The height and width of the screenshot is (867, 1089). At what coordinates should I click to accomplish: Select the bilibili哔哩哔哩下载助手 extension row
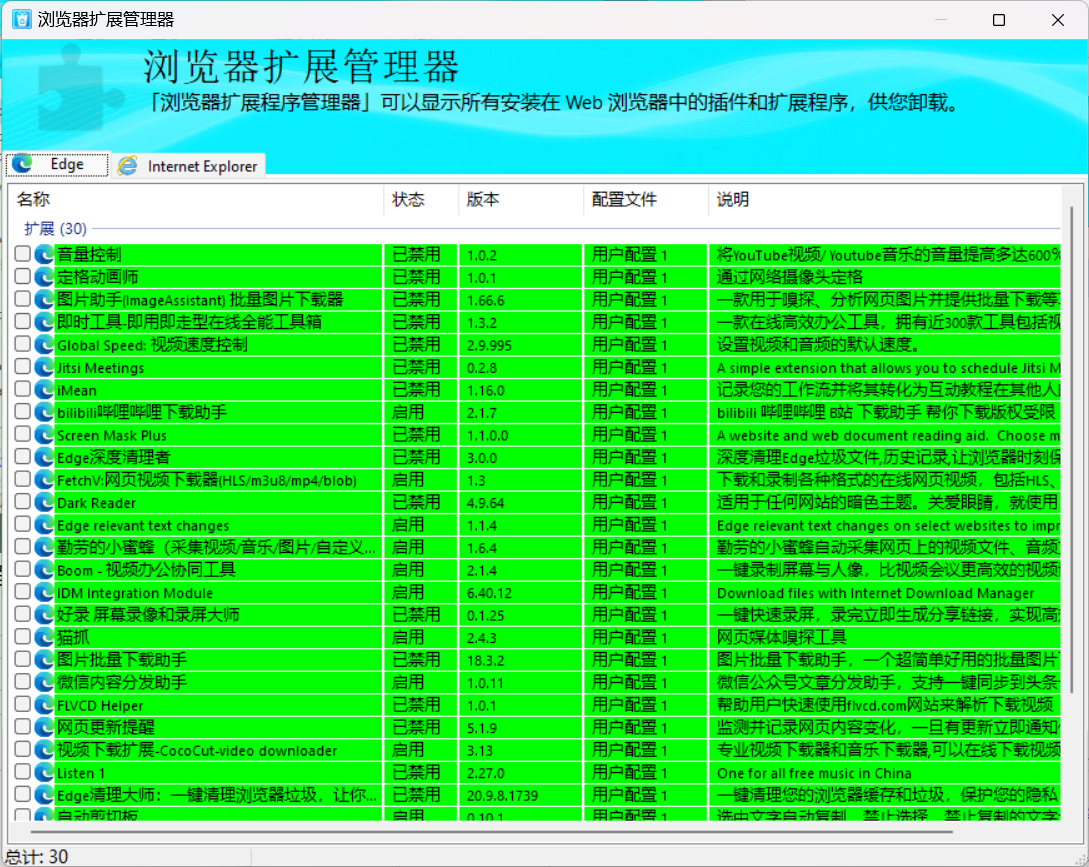[x=142, y=412]
